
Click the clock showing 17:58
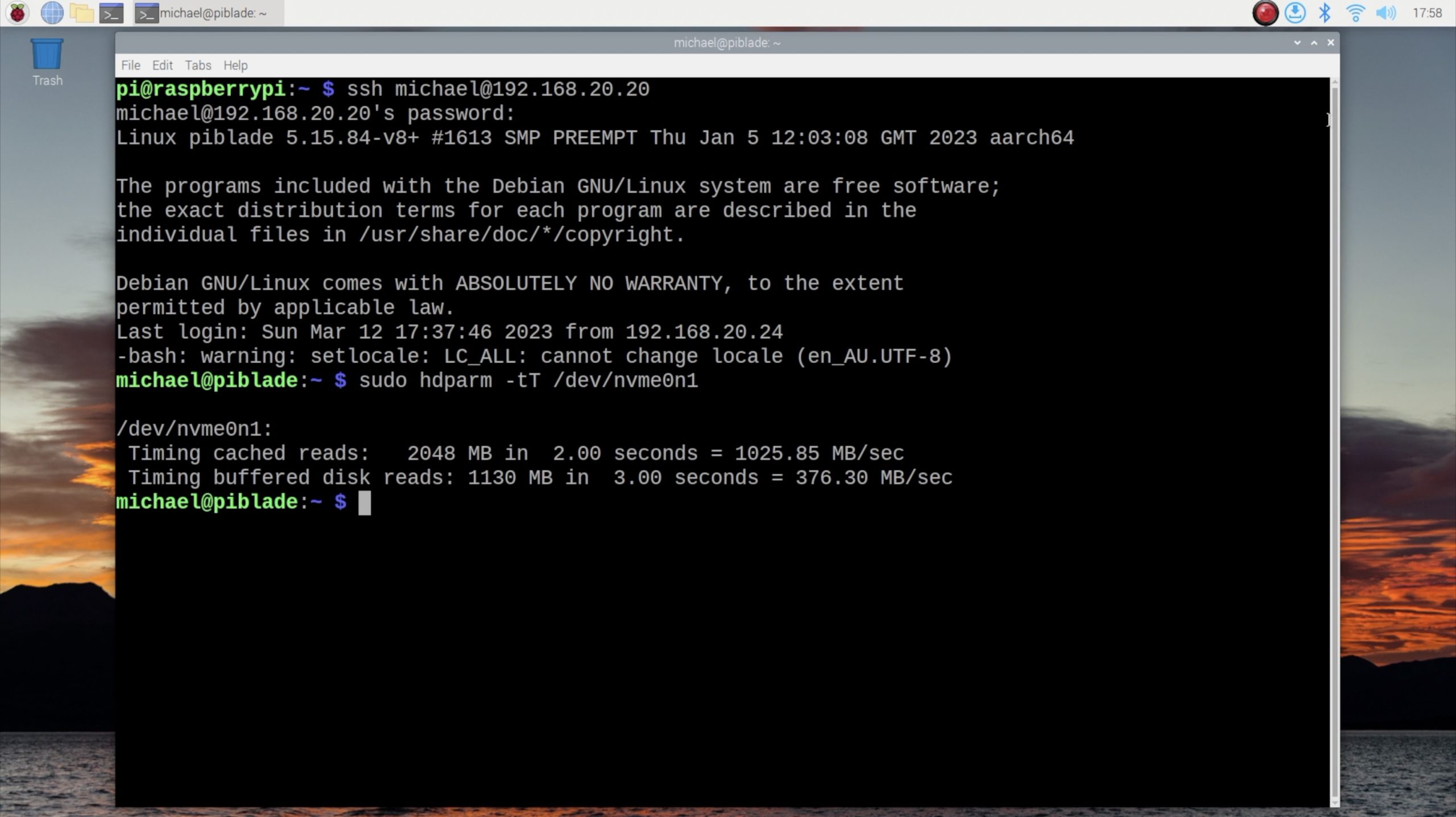click(1427, 13)
